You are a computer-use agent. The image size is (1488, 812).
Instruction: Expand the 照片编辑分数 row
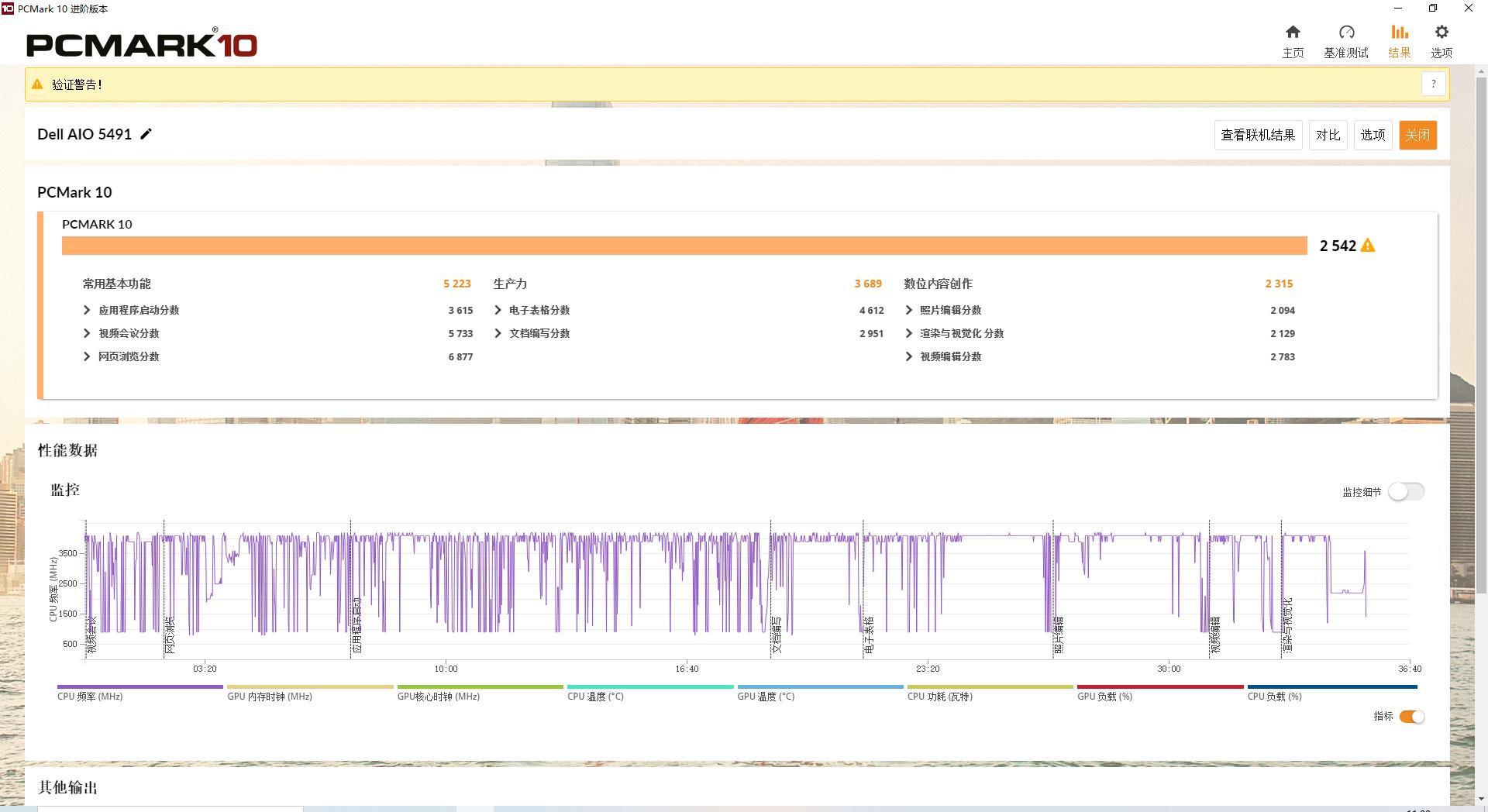coord(908,310)
